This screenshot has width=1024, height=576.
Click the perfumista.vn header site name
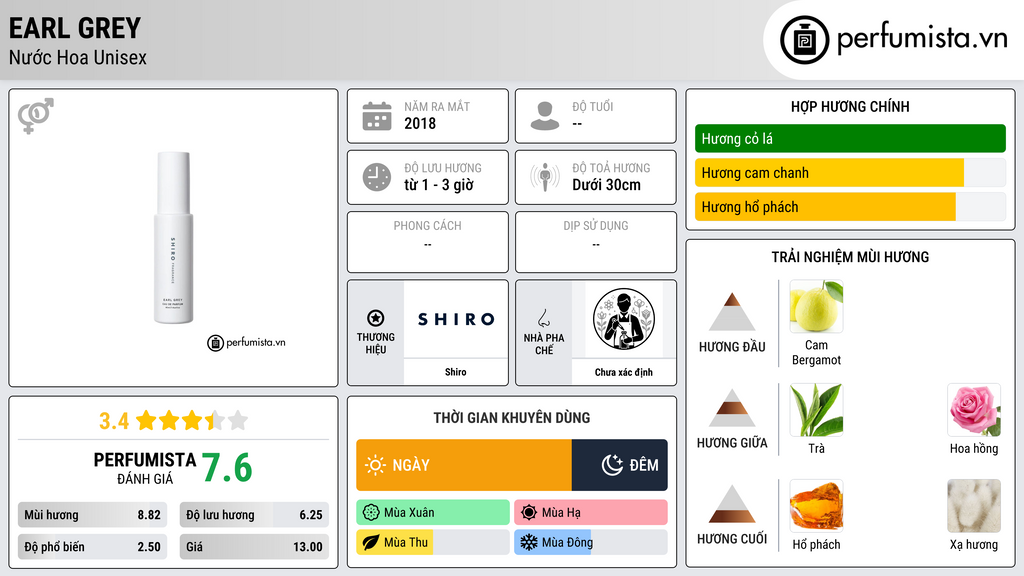[922, 38]
